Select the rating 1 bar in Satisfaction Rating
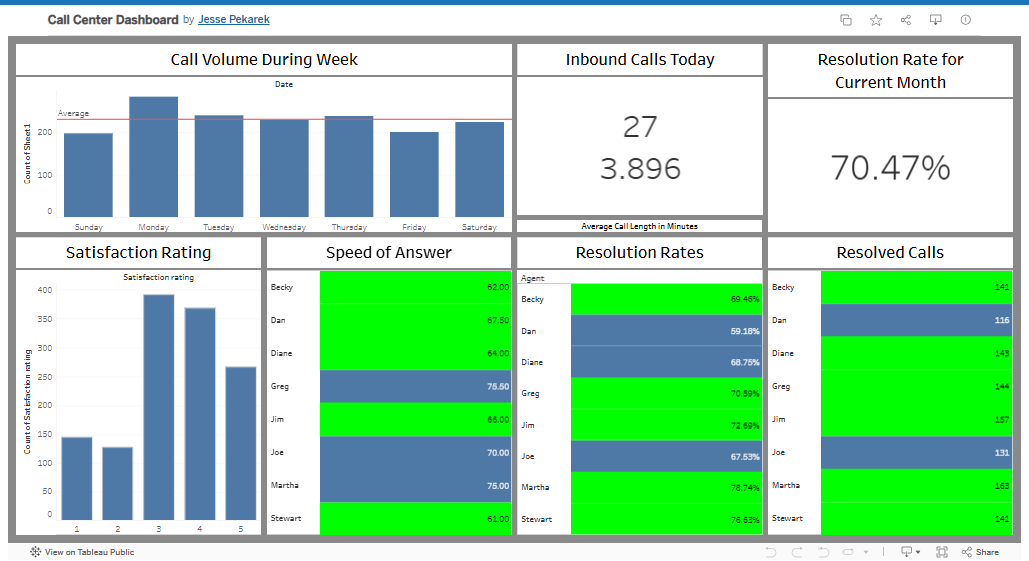This screenshot has width=1029, height=561. tap(77, 478)
